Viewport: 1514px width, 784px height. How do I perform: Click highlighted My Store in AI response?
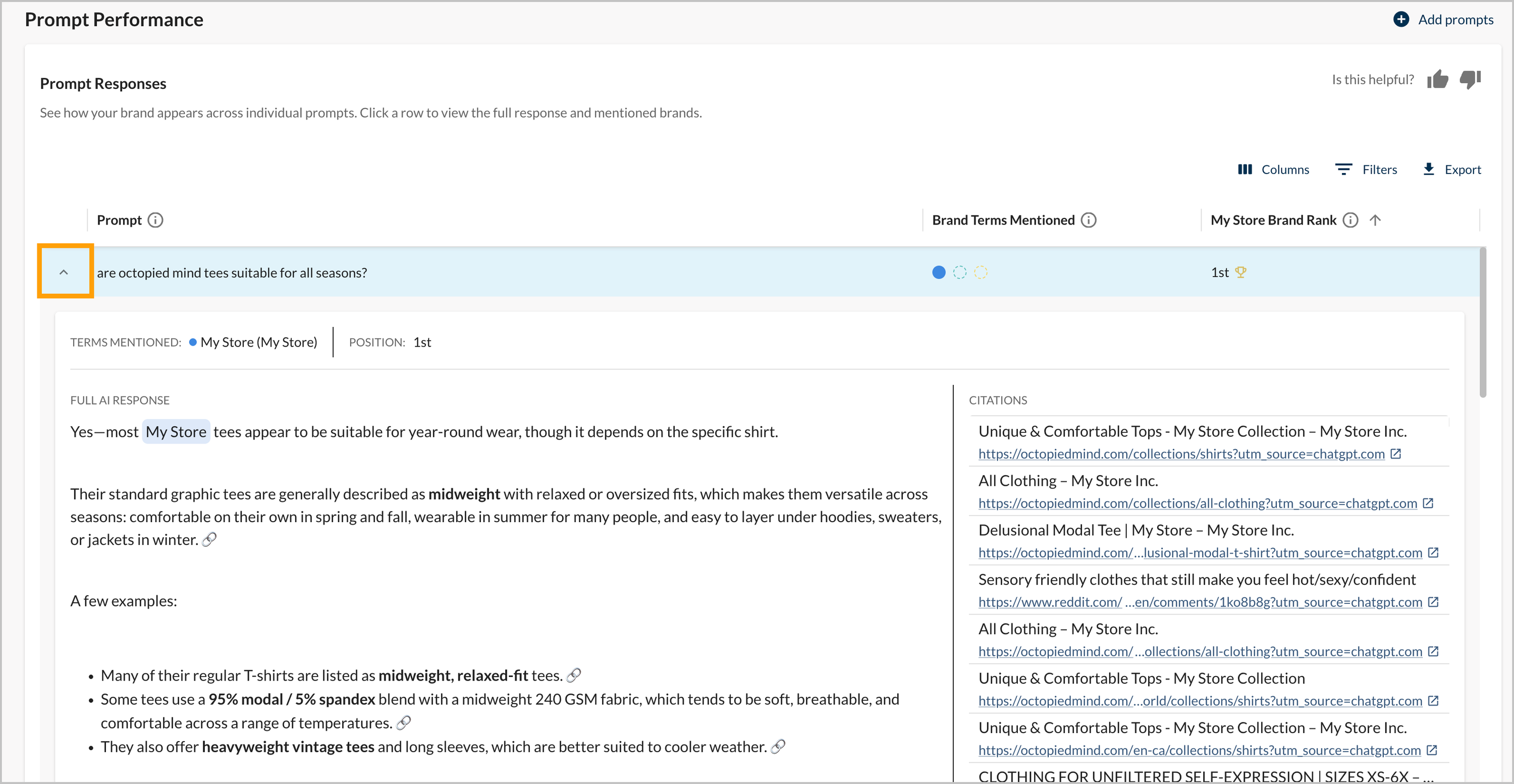tap(176, 432)
